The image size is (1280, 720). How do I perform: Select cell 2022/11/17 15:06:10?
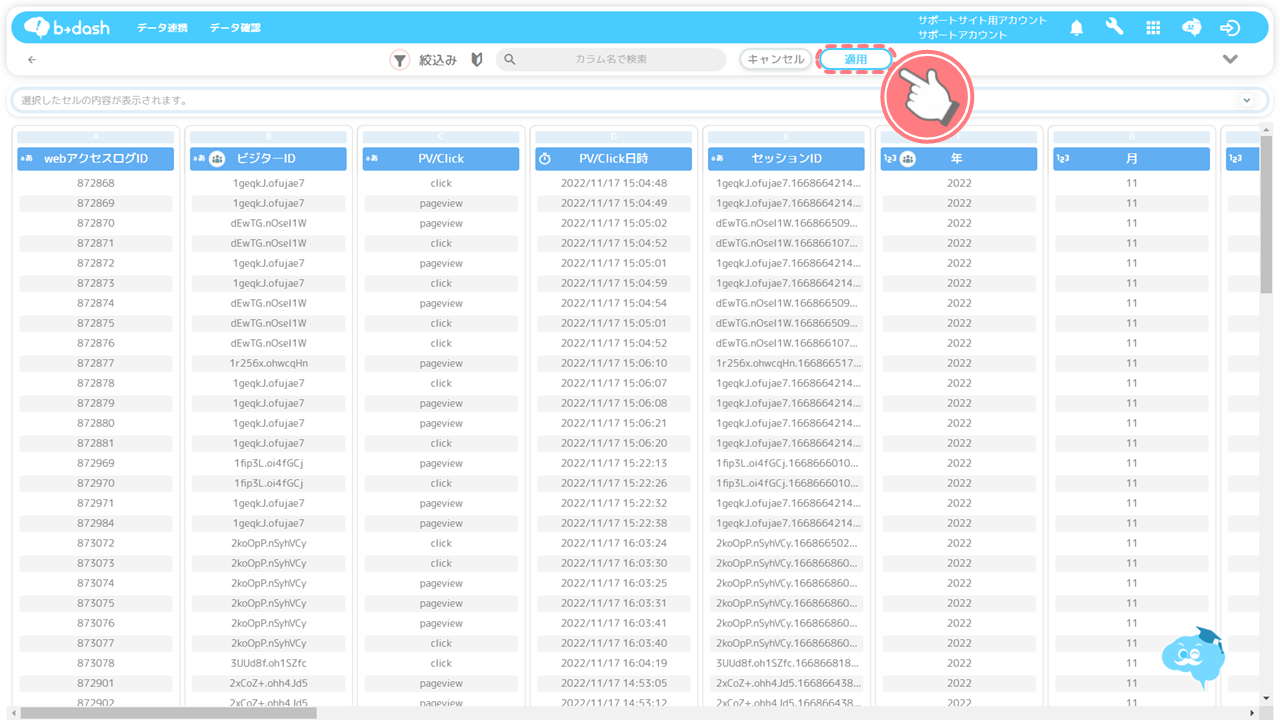pyautogui.click(x=614, y=363)
